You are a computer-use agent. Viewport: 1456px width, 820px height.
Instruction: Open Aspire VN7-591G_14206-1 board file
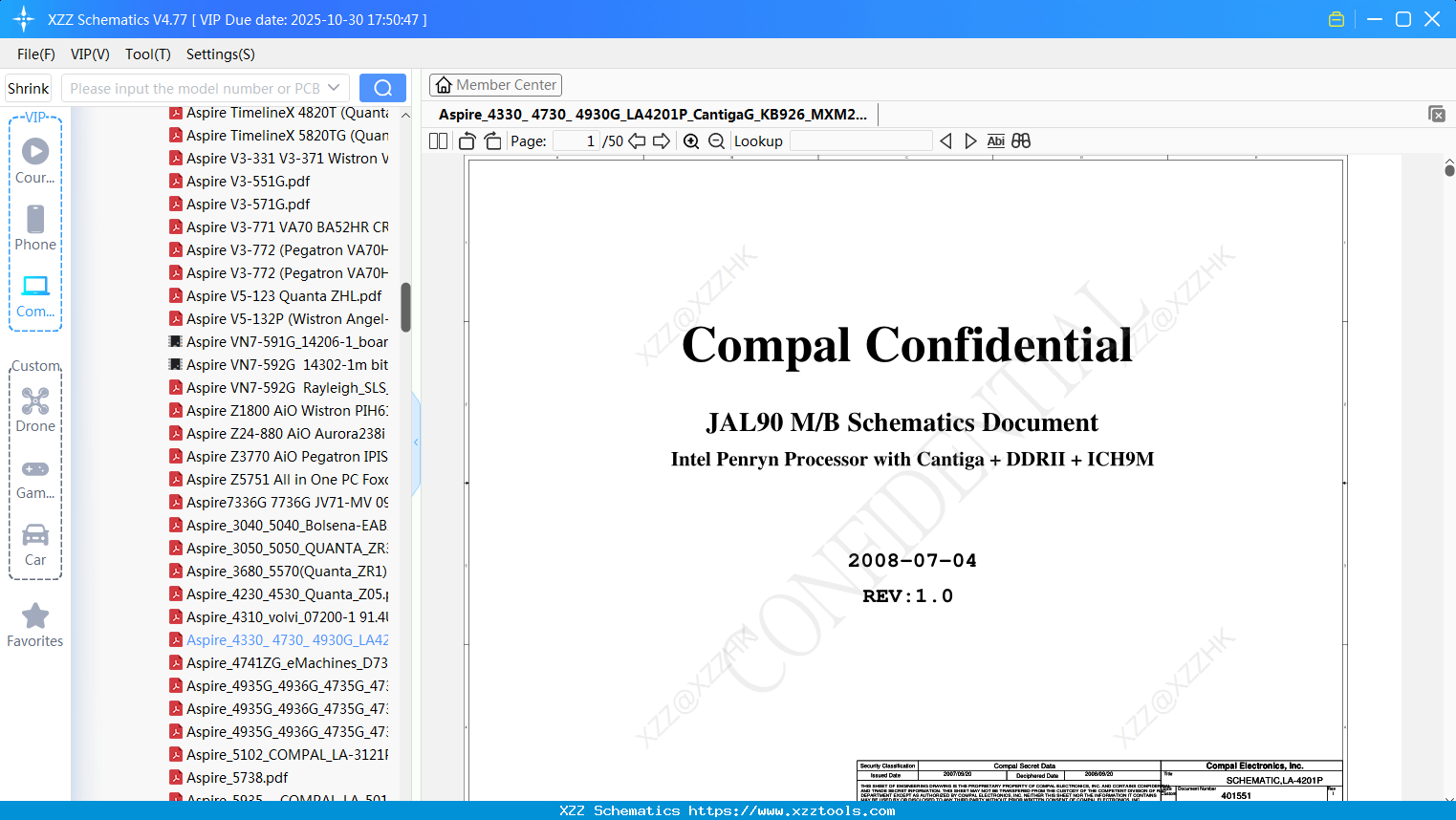[x=279, y=342]
